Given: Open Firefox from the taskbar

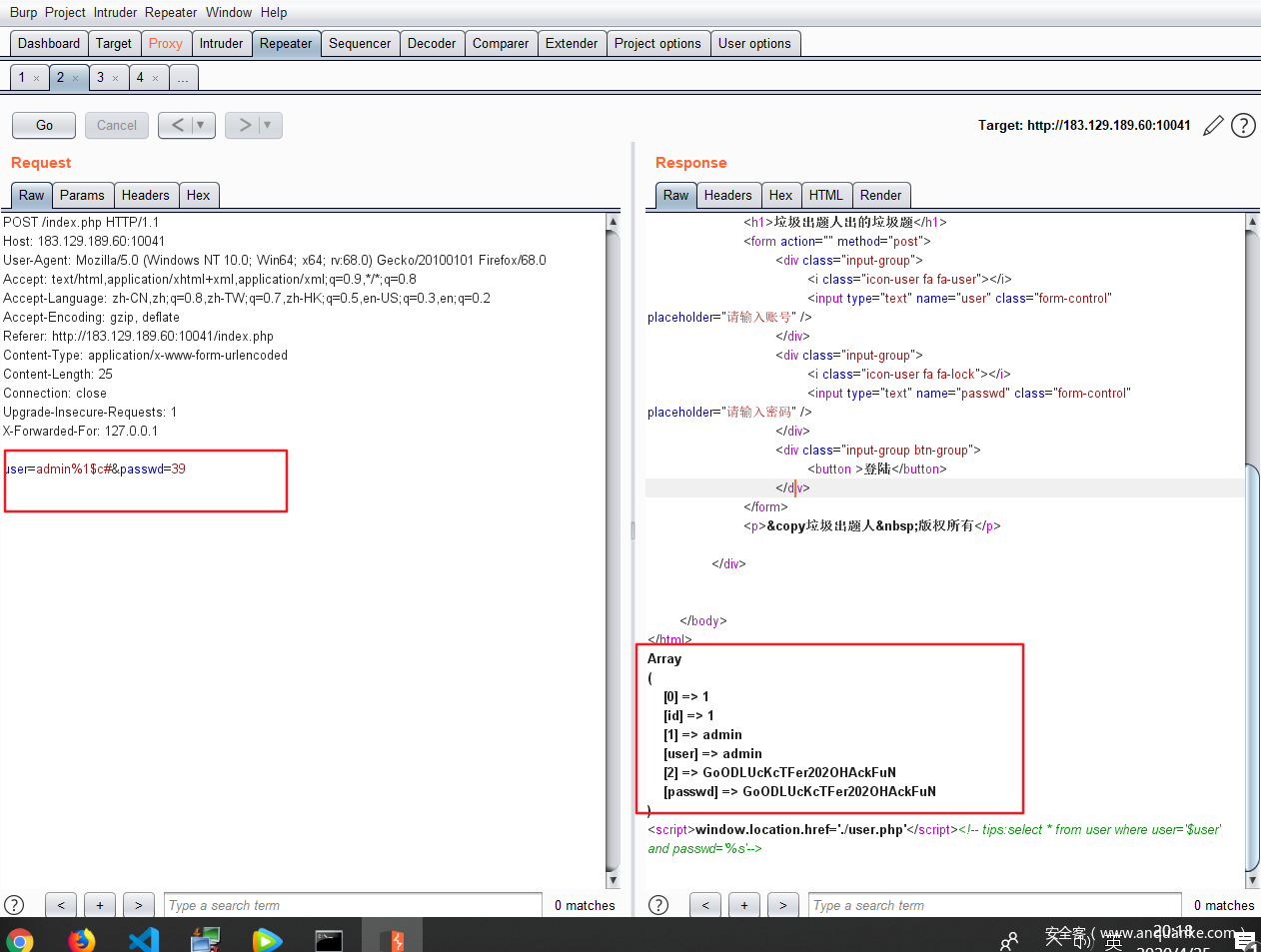Looking at the screenshot, I should [82, 940].
